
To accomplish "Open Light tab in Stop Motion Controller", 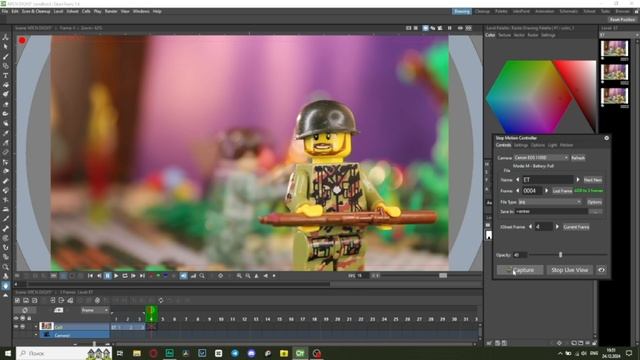I will pos(552,145).
